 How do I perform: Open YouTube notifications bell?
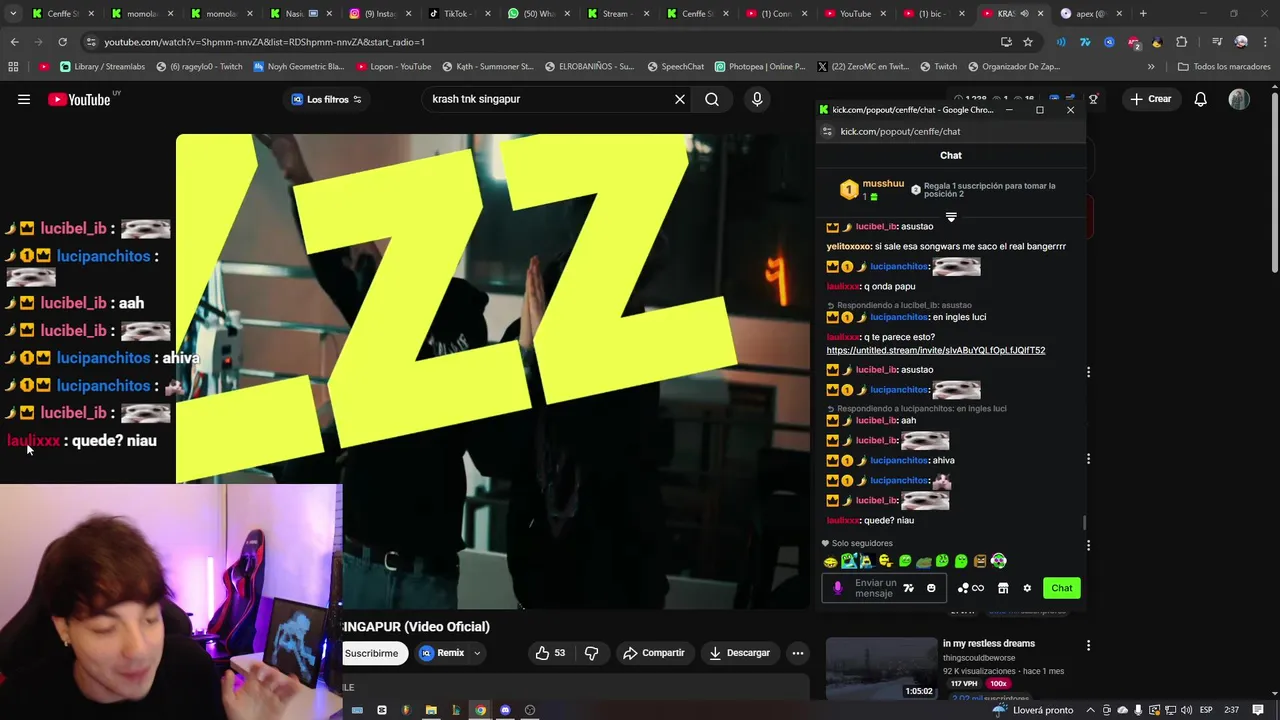click(x=1201, y=99)
